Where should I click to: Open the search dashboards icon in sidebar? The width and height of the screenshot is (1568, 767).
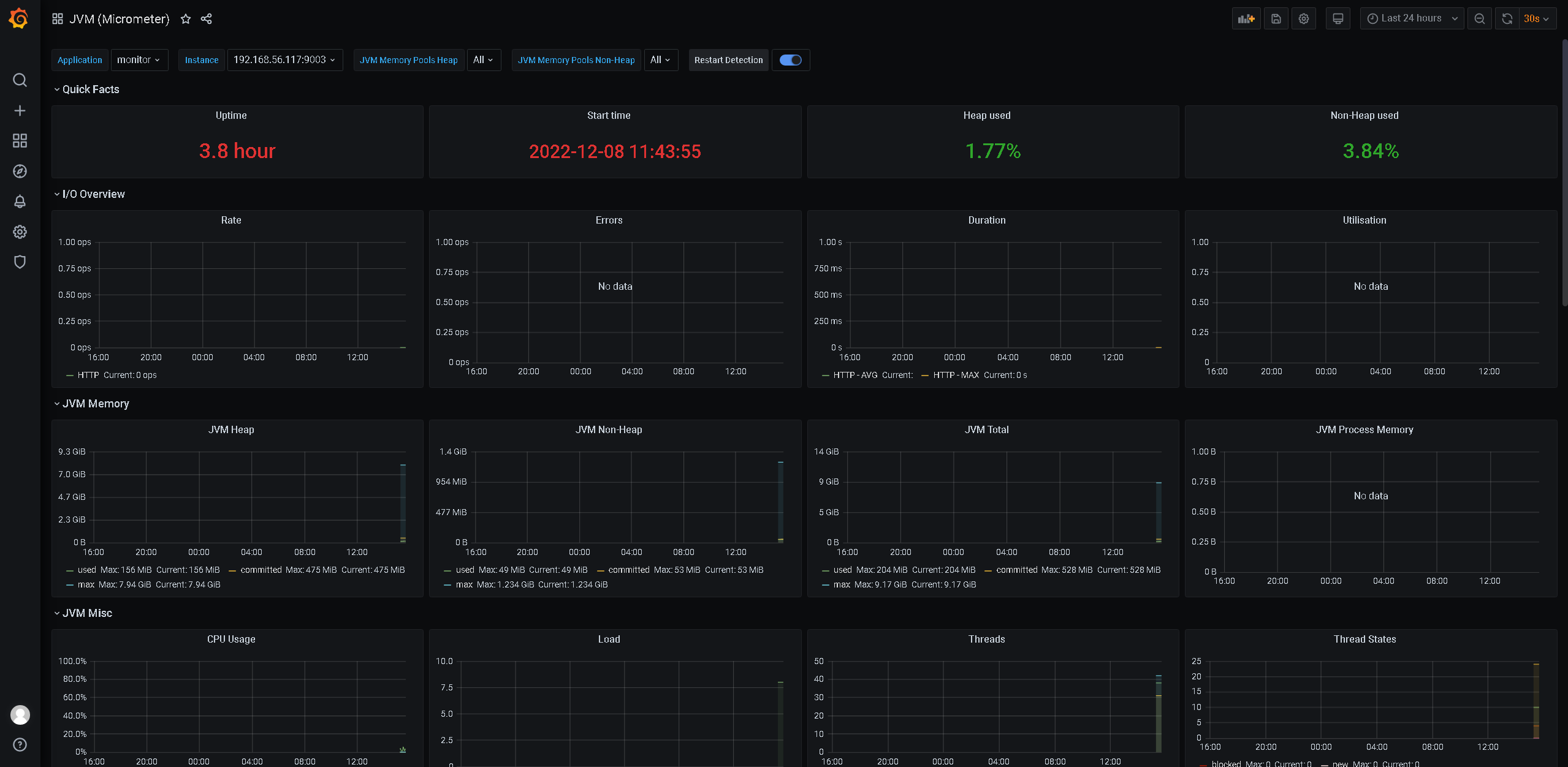pos(20,80)
